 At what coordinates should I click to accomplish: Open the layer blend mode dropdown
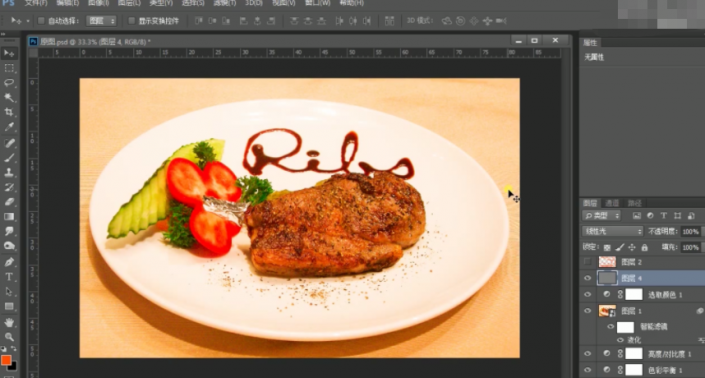coord(613,231)
